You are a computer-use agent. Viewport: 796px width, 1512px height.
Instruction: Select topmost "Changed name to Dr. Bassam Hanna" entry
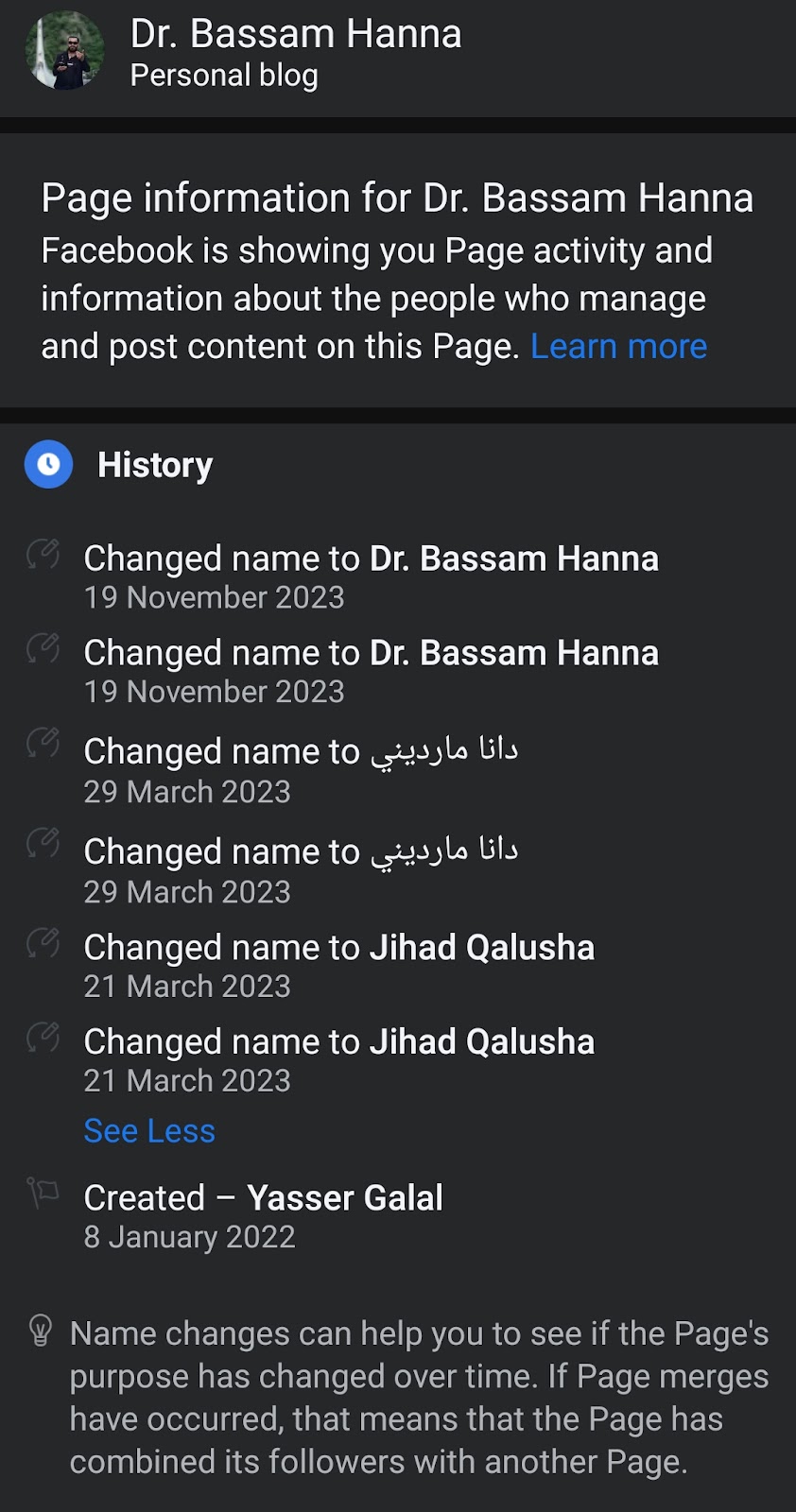(x=371, y=559)
